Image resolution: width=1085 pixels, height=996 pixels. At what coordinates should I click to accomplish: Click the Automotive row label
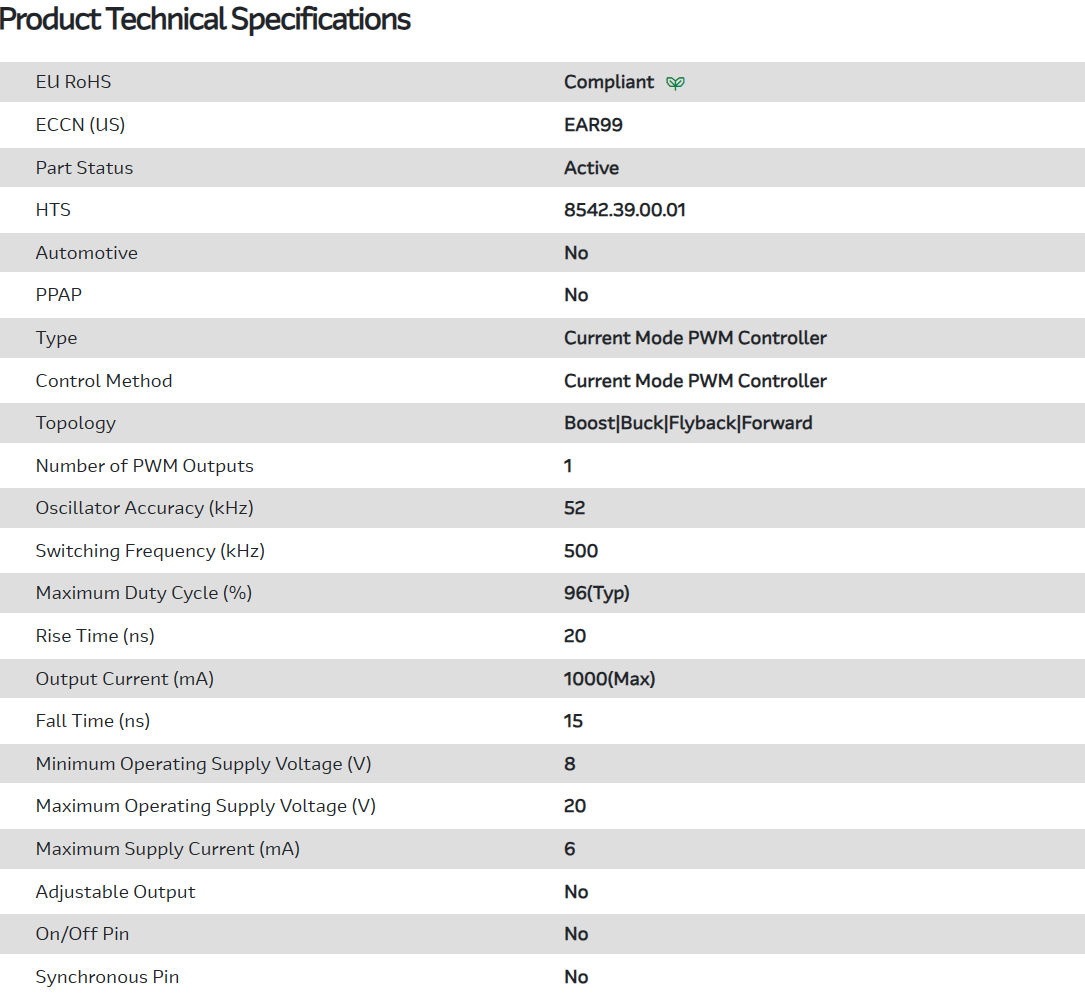(x=86, y=253)
